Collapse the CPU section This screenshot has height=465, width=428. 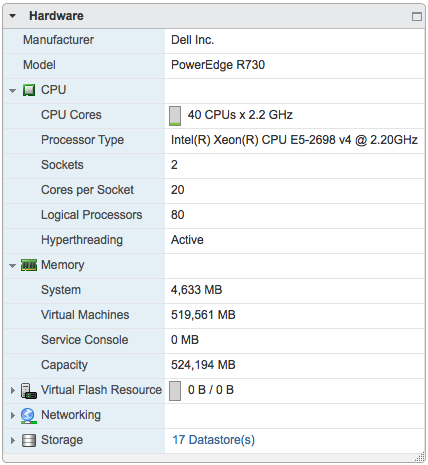[x=13, y=91]
